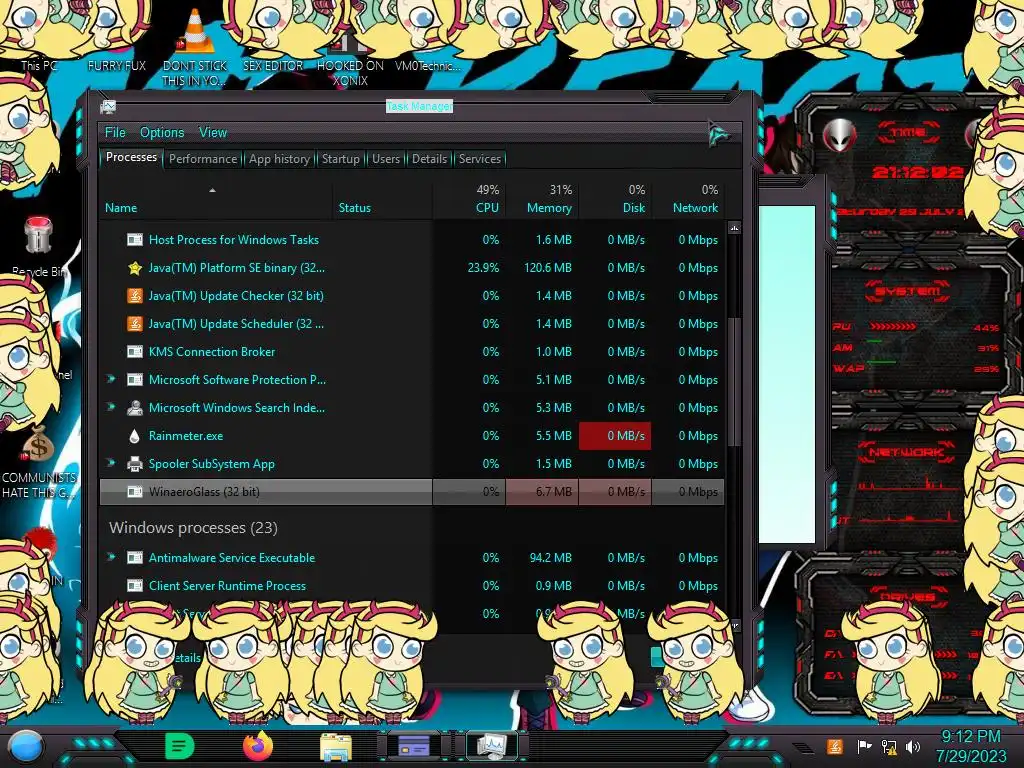Image resolution: width=1024 pixels, height=768 pixels.
Task: Click the Spooler SubSystem printer icon
Action: (135, 464)
